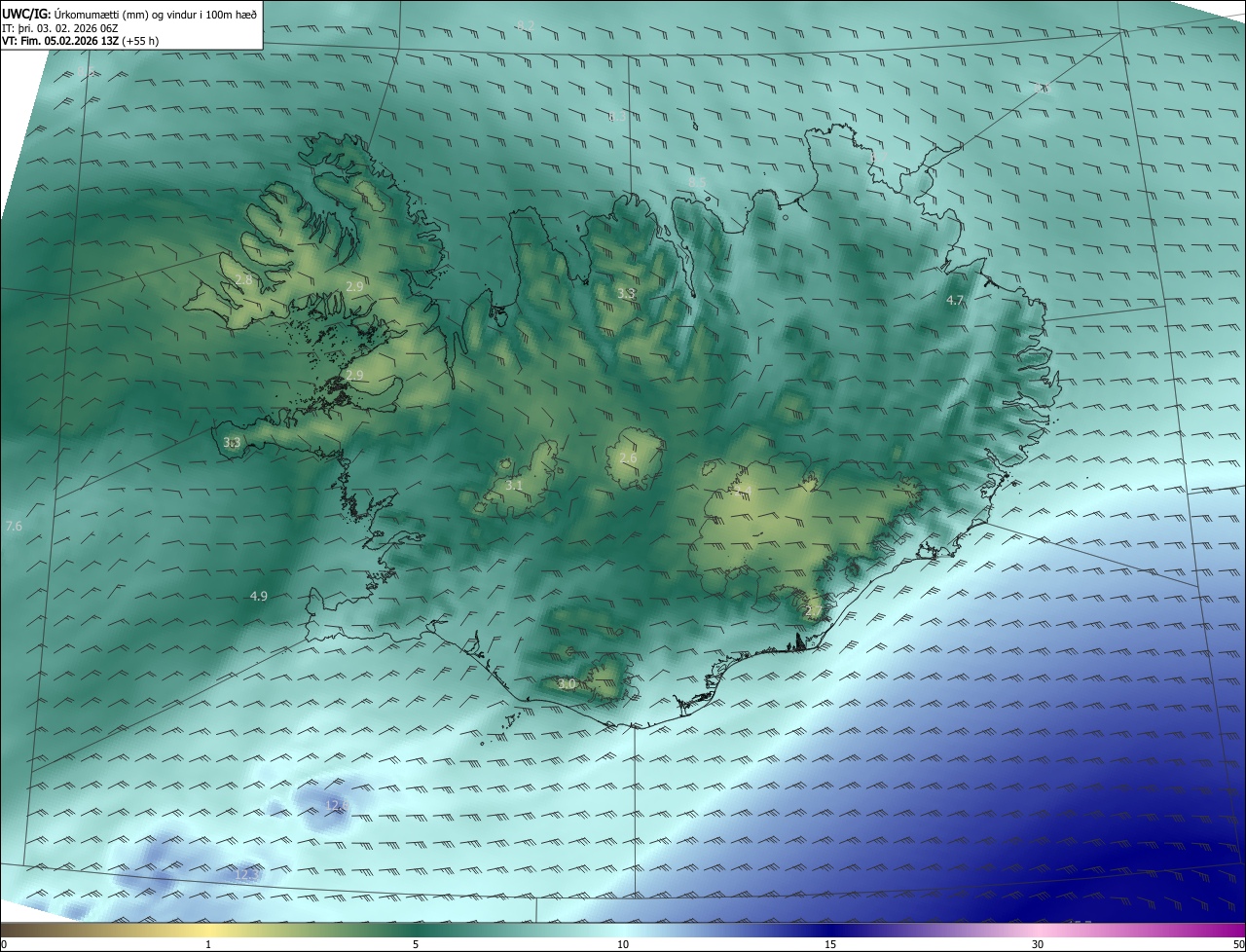Click the colorbar tick label 50
Viewport: 1246px width, 952px height.
(x=1238, y=944)
